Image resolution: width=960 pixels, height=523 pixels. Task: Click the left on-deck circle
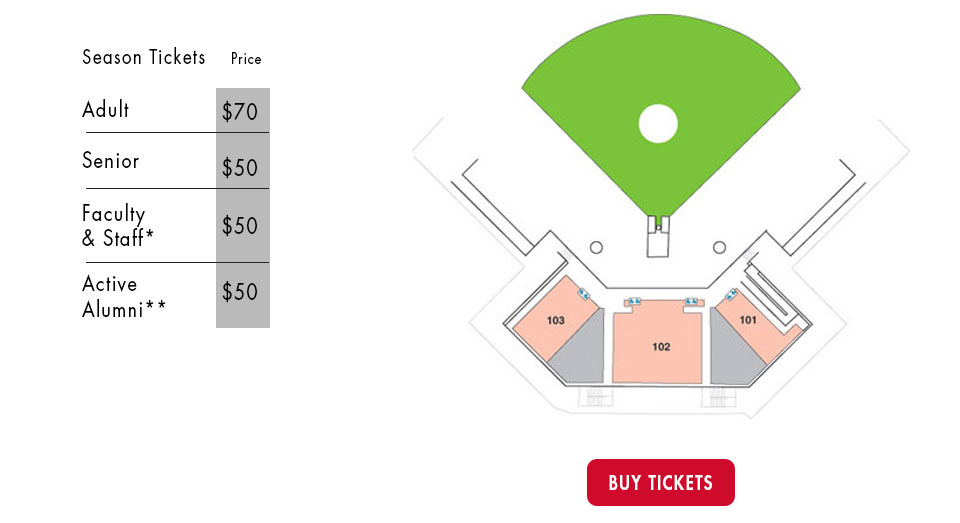(x=596, y=247)
